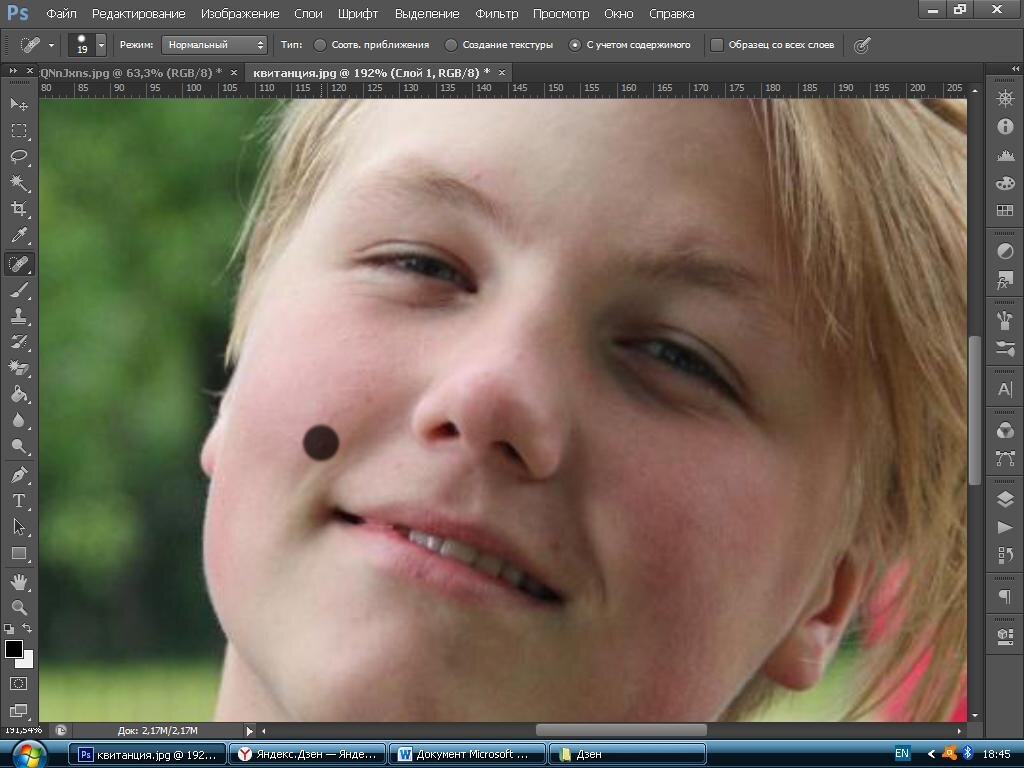Select the Eraser tool

(18, 368)
